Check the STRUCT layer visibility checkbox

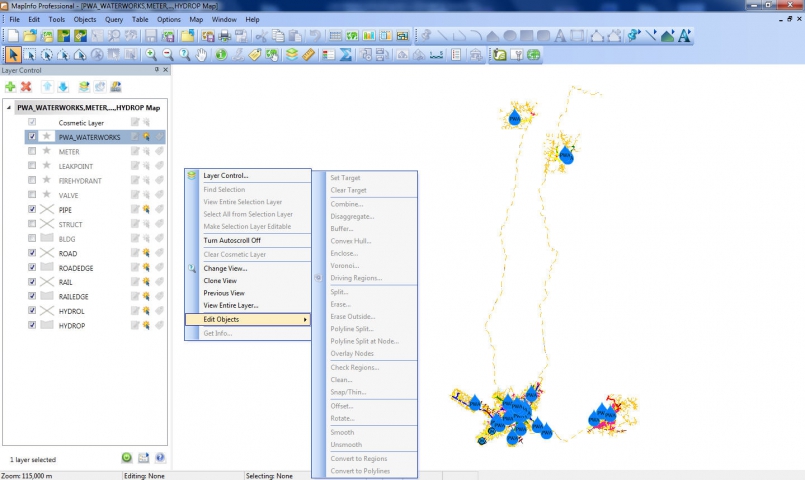pos(32,224)
